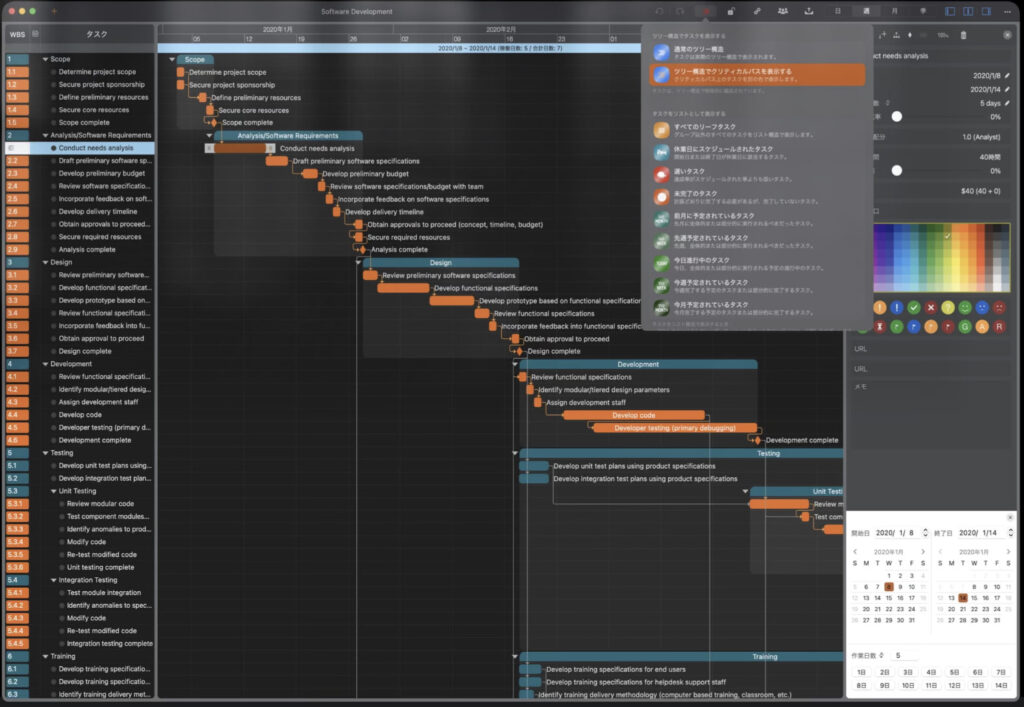Select the red X status icon
Screen dimensions: 1024x707
[931, 307]
